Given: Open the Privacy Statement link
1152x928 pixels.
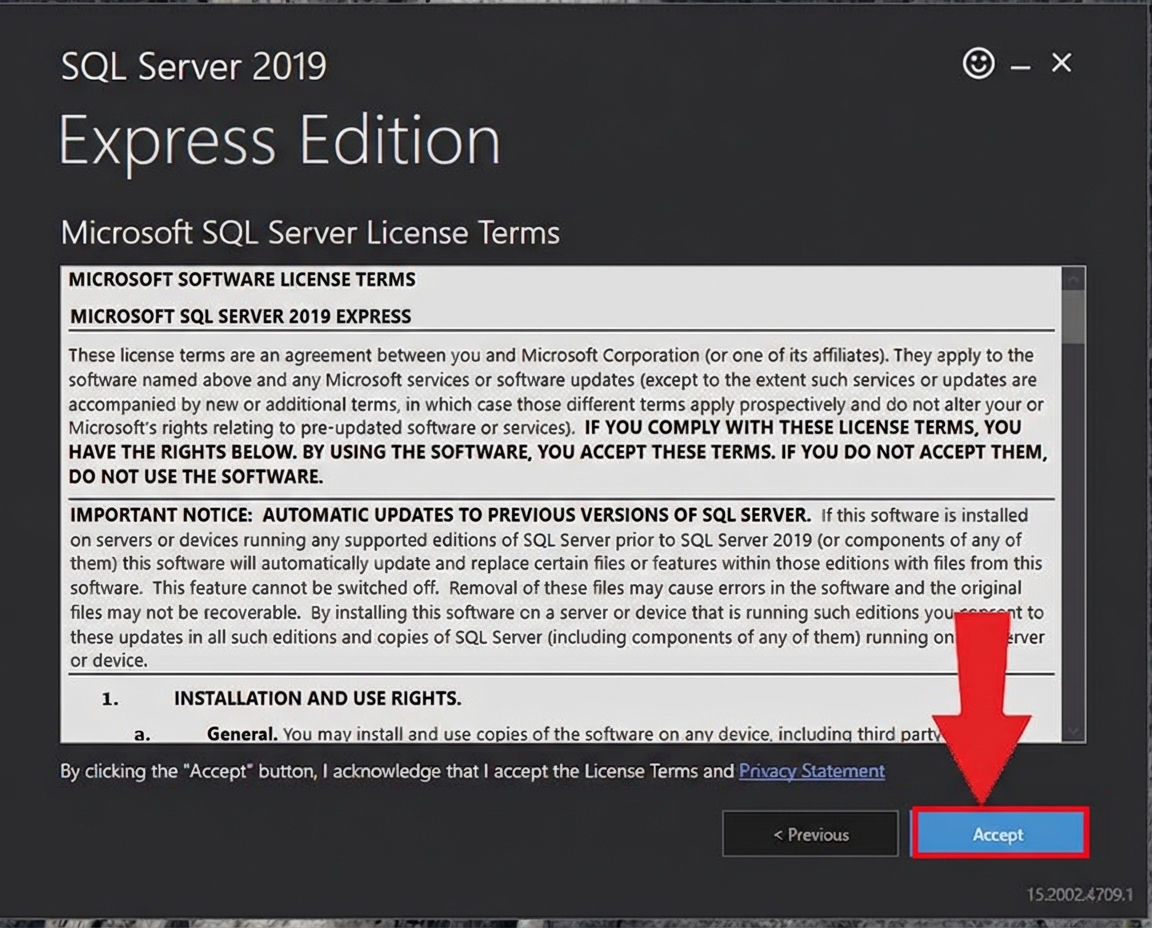Looking at the screenshot, I should tap(811, 771).
